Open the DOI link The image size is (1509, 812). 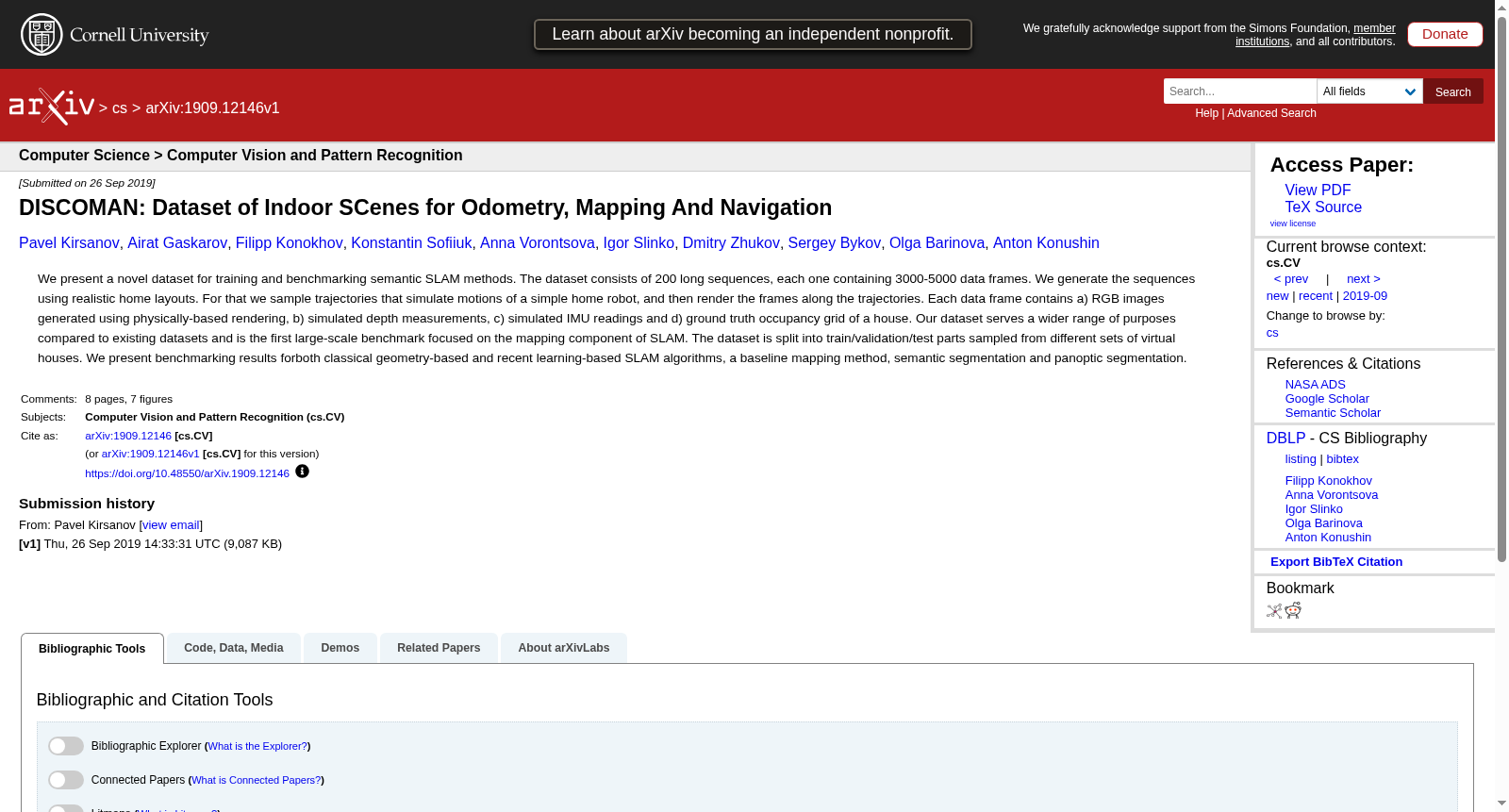tap(187, 473)
